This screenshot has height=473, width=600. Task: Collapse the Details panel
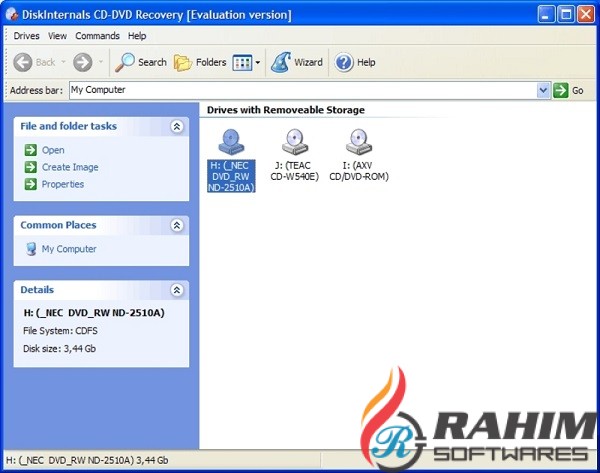tap(177, 290)
